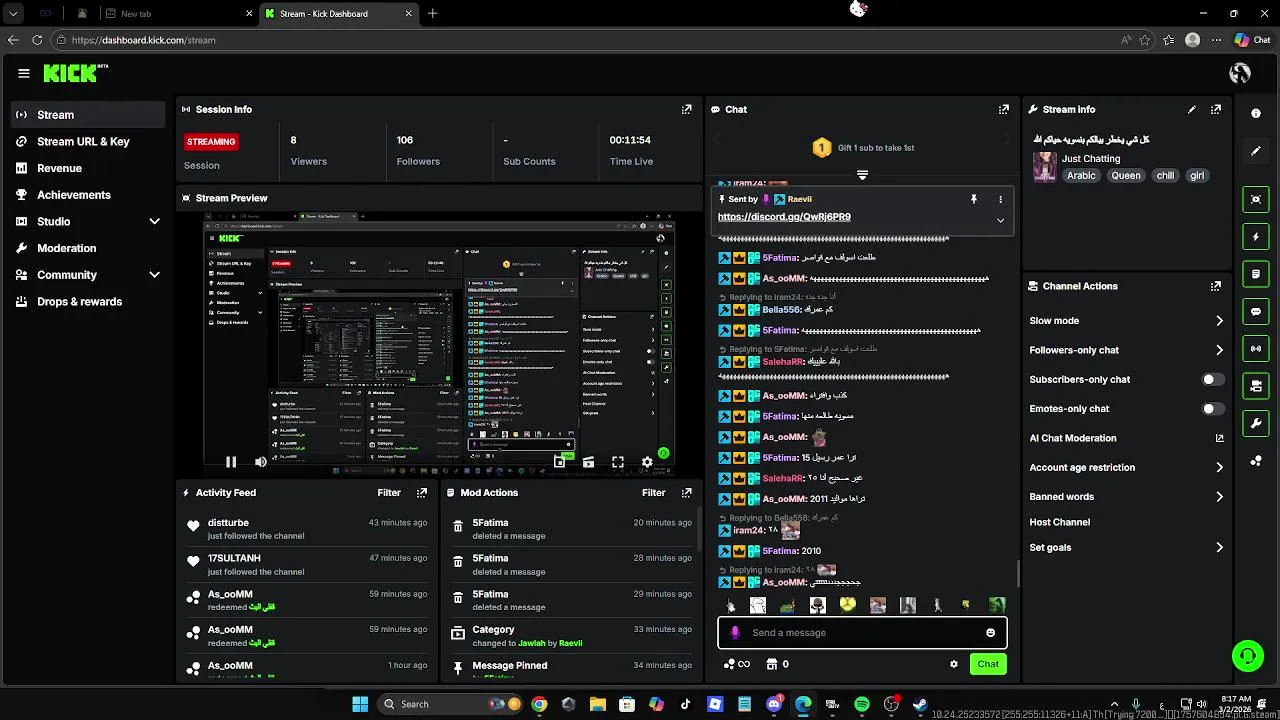The width and height of the screenshot is (1280, 720).
Task: Enter fullscreen on stream preview
Action: coord(618,462)
